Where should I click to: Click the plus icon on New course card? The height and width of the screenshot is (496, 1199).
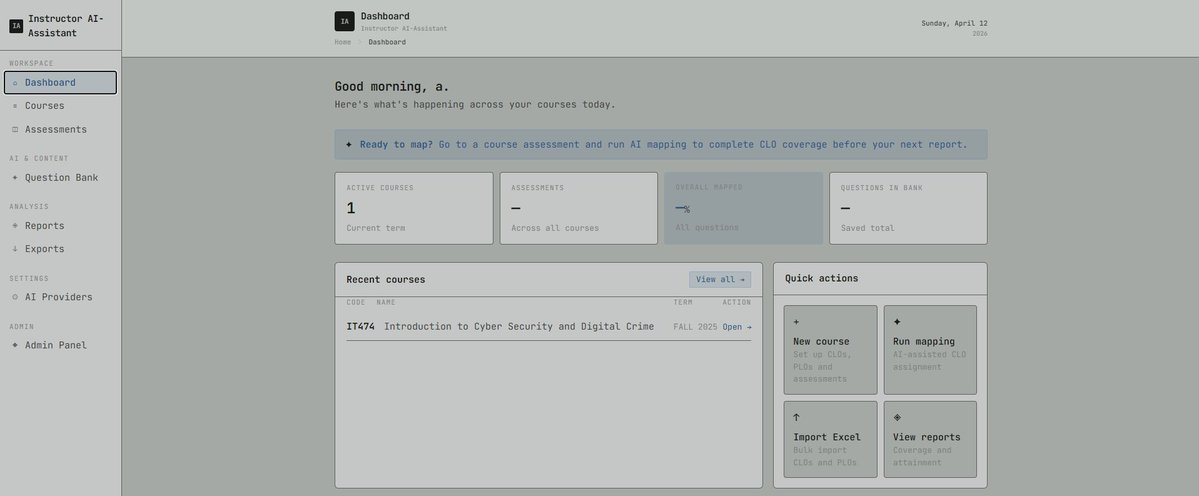pyautogui.click(x=796, y=323)
